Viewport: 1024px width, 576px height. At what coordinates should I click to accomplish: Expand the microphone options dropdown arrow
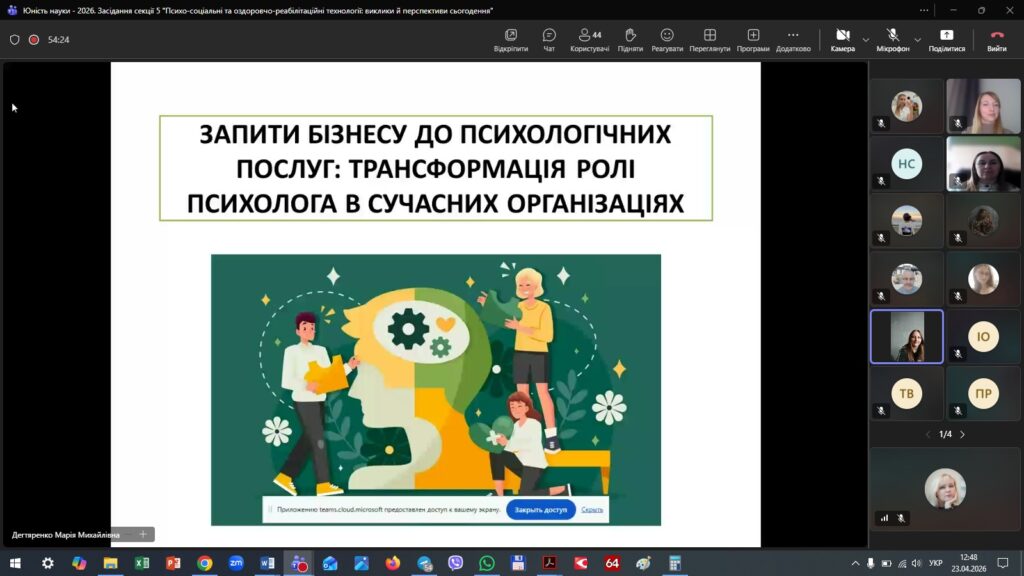(918, 40)
